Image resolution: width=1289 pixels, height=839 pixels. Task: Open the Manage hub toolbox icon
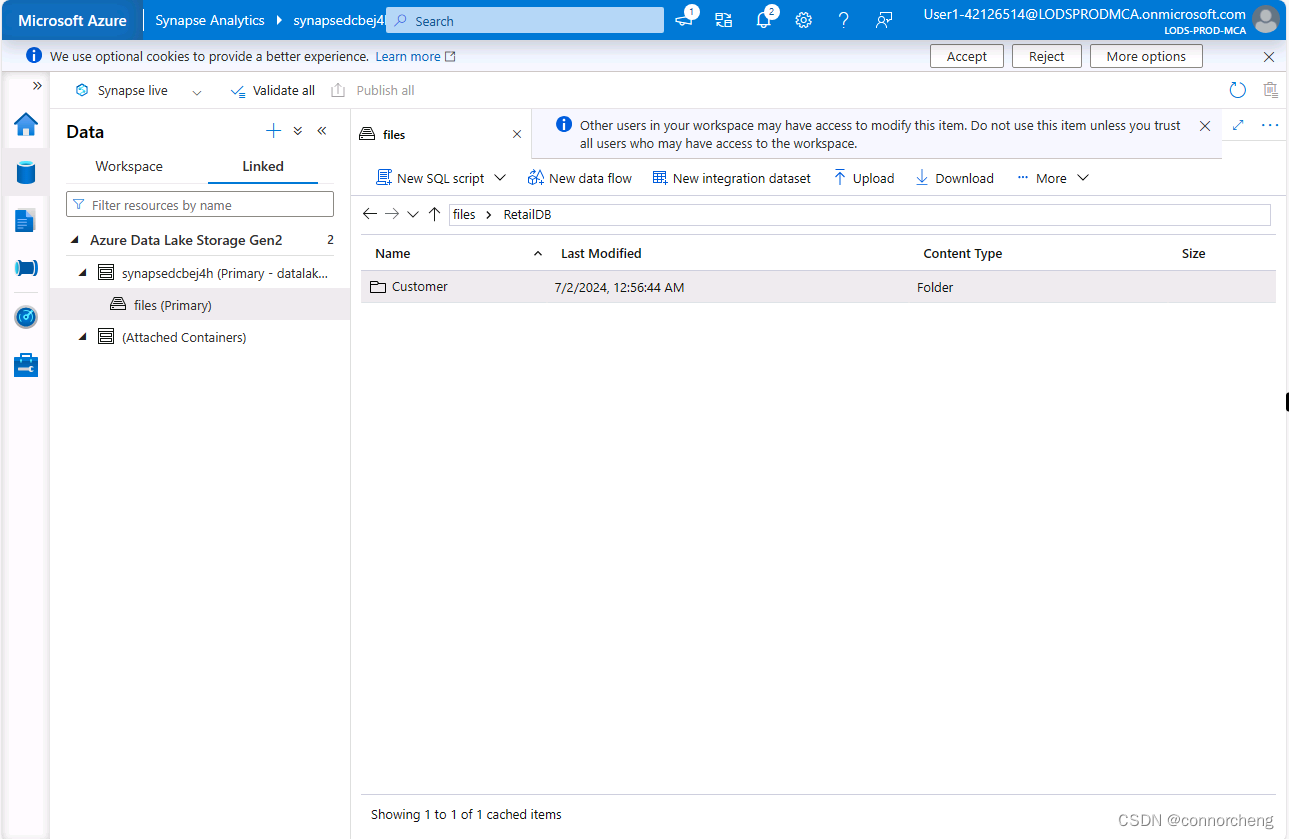tap(26, 365)
